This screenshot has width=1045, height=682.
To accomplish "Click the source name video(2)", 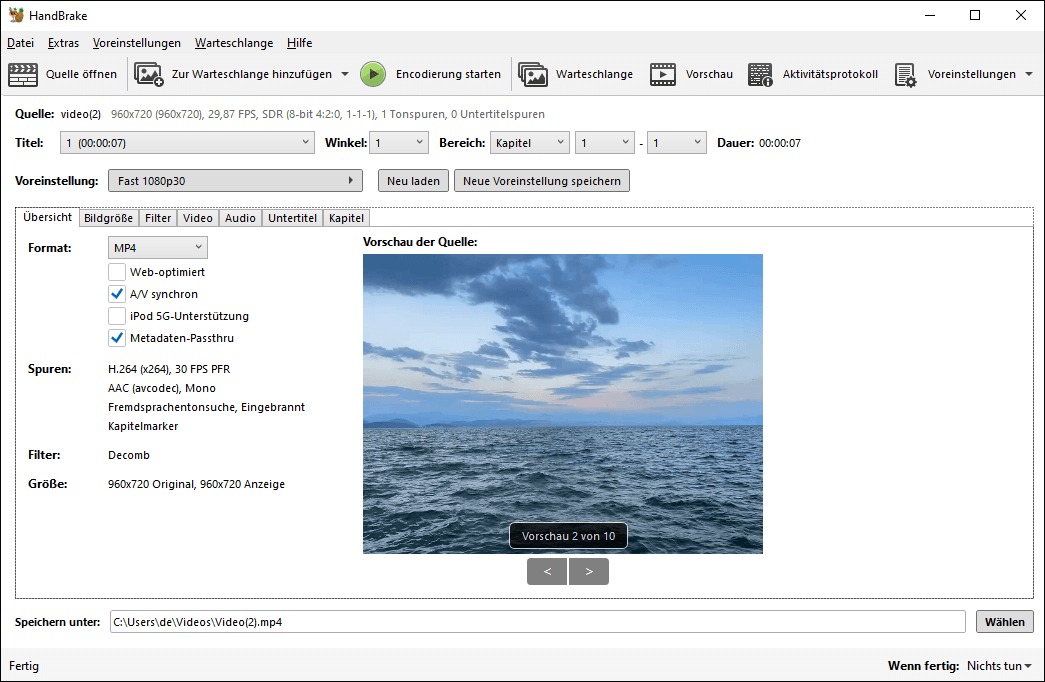I will point(81,114).
